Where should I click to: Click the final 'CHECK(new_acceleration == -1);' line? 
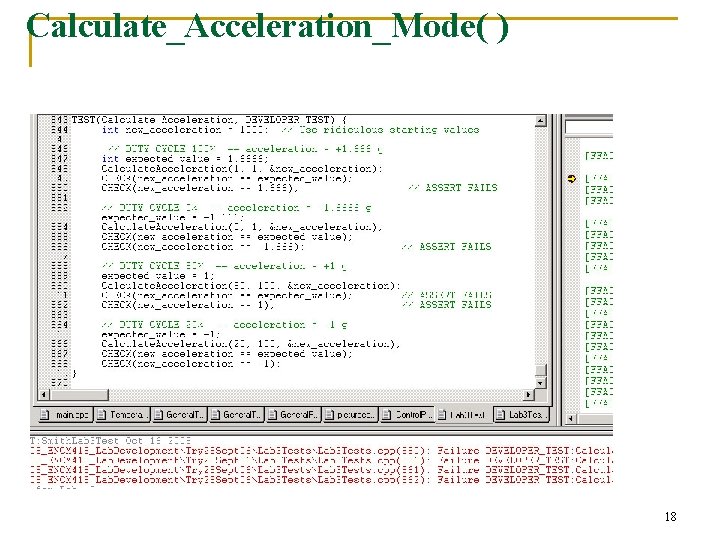click(x=191, y=364)
